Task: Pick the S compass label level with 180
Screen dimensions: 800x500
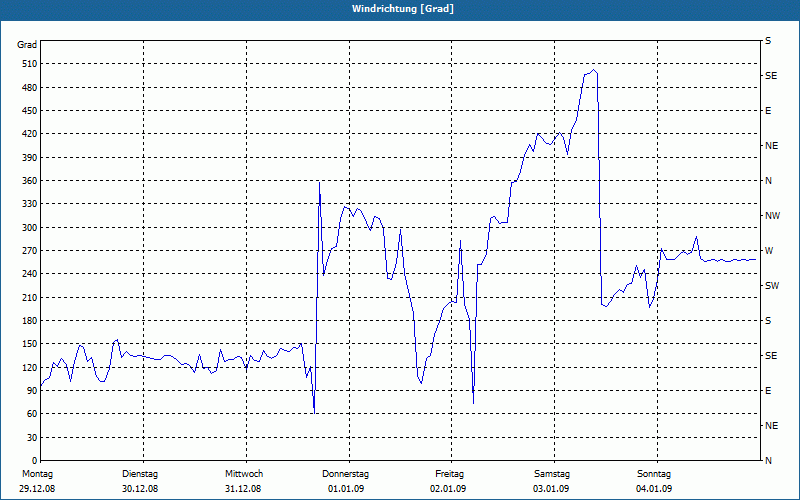Action: 768,321
